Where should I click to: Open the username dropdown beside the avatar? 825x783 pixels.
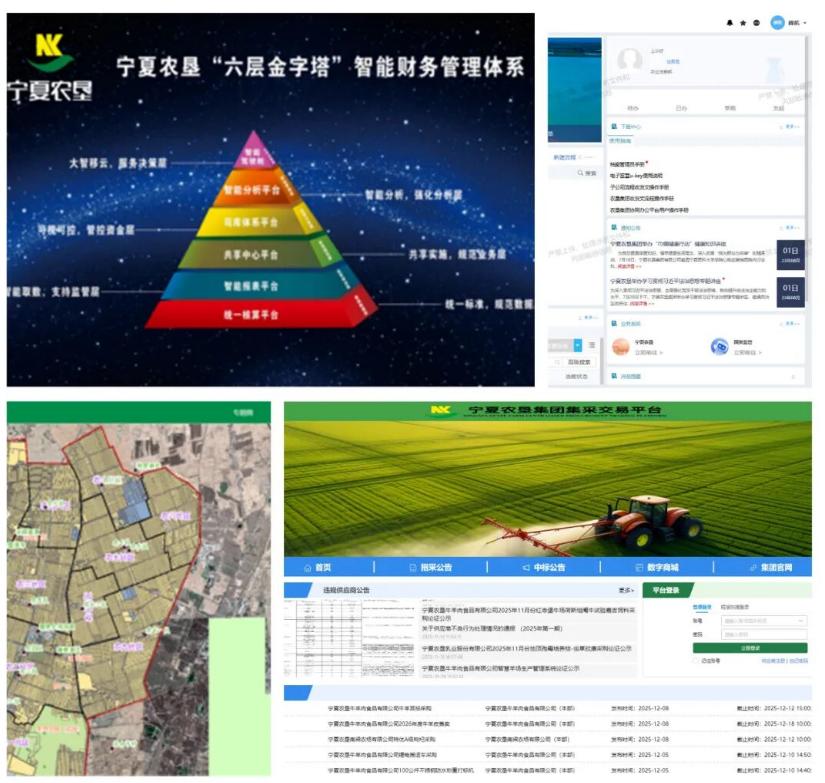(x=804, y=22)
